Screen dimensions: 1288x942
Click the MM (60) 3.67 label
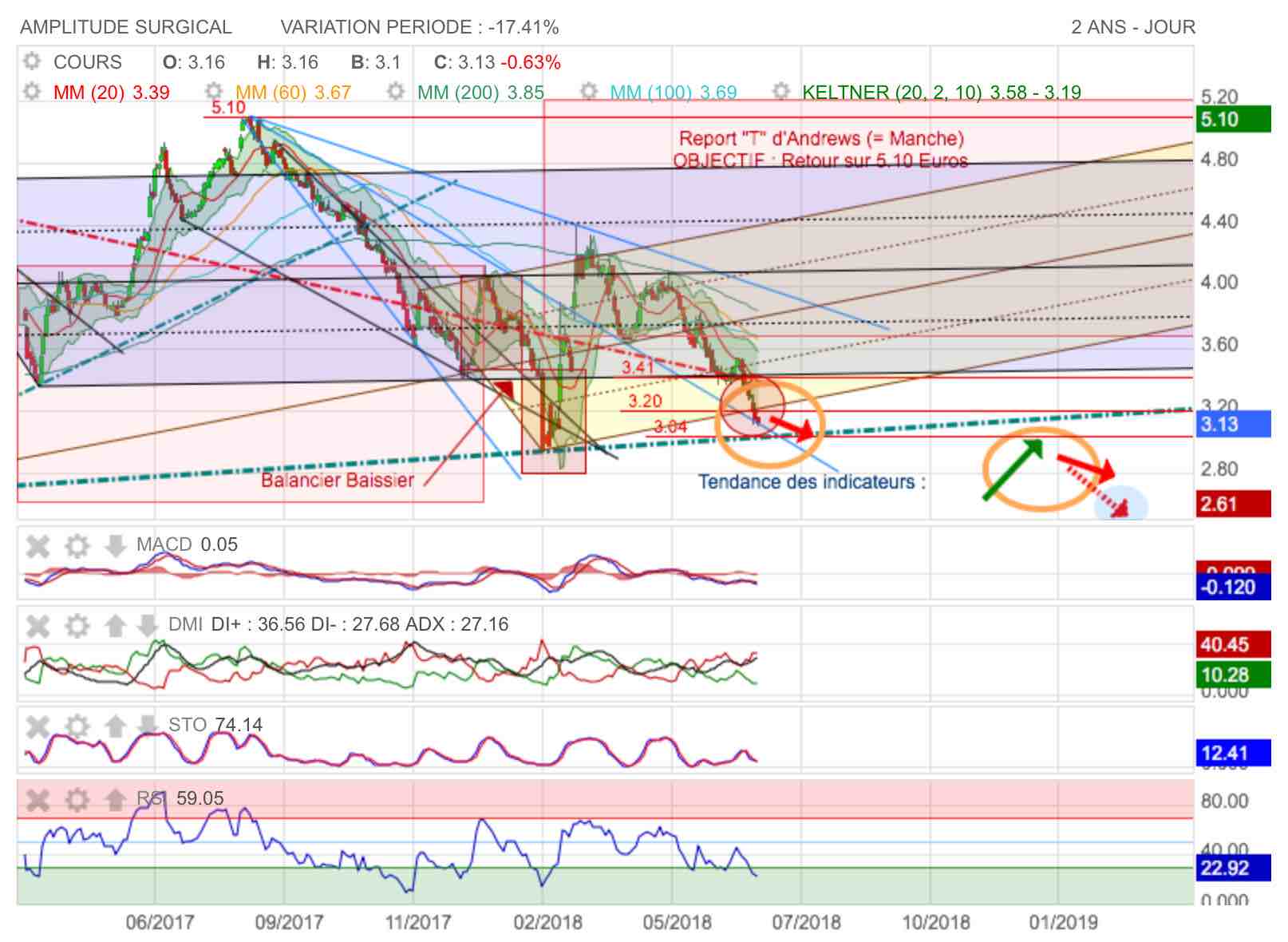pos(293,93)
